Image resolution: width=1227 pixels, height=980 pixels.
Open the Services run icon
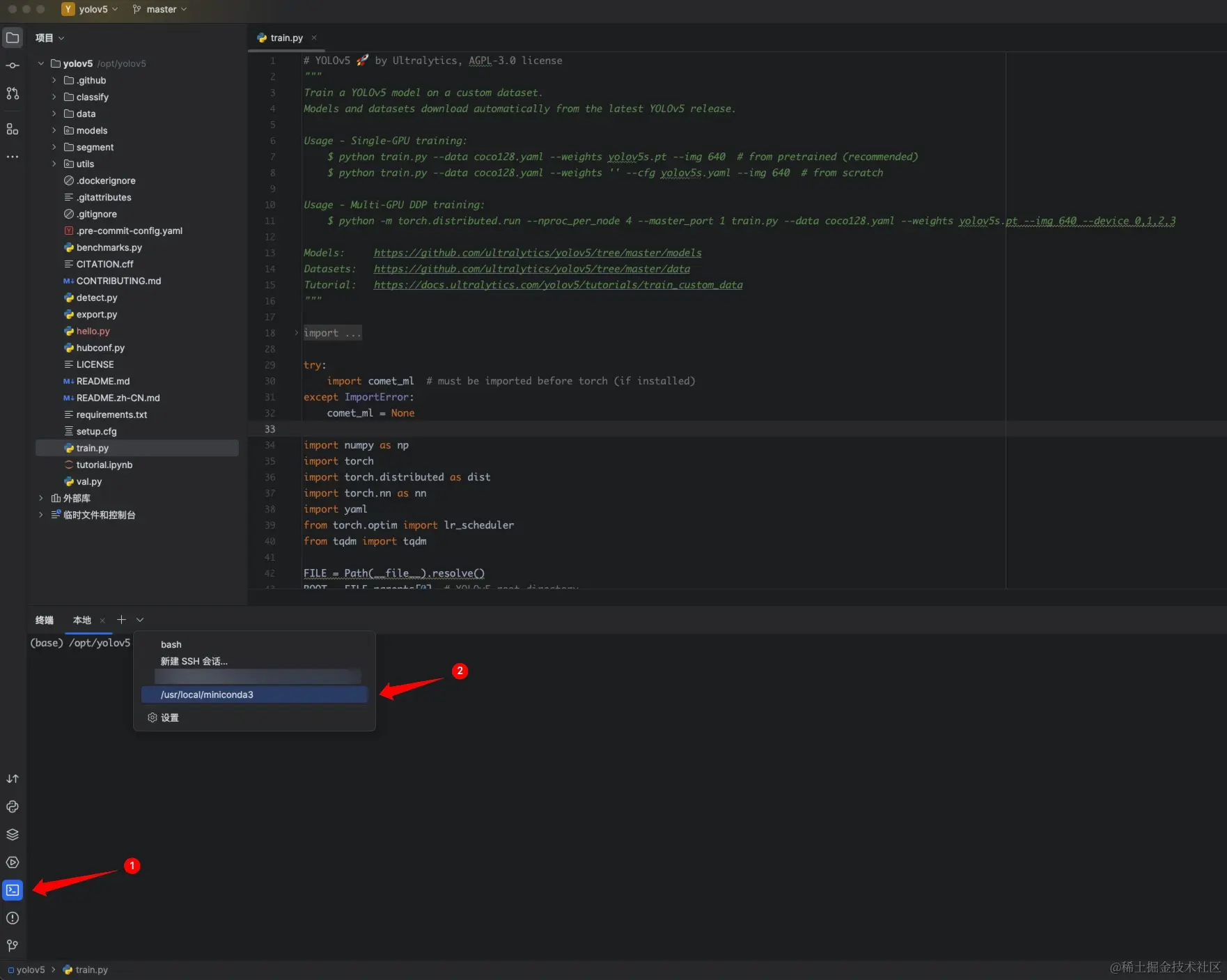(x=13, y=862)
